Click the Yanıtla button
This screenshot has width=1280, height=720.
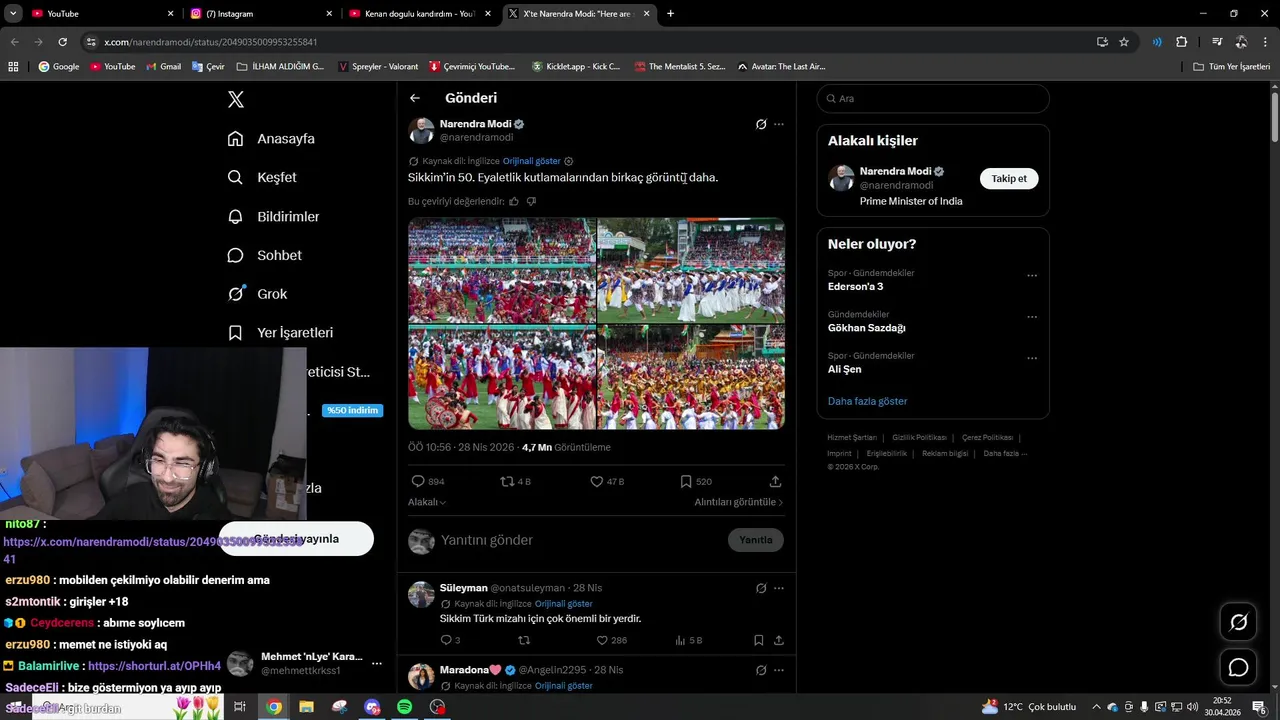click(756, 540)
